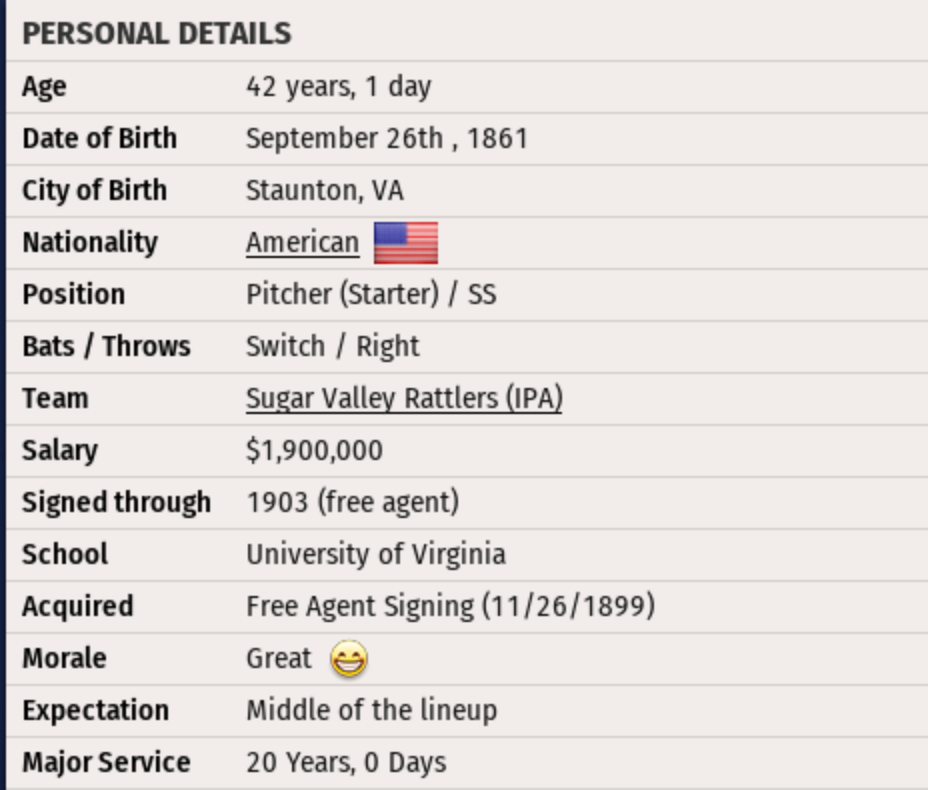Click the Great morale text
The width and height of the screenshot is (928, 790).
pos(279,658)
